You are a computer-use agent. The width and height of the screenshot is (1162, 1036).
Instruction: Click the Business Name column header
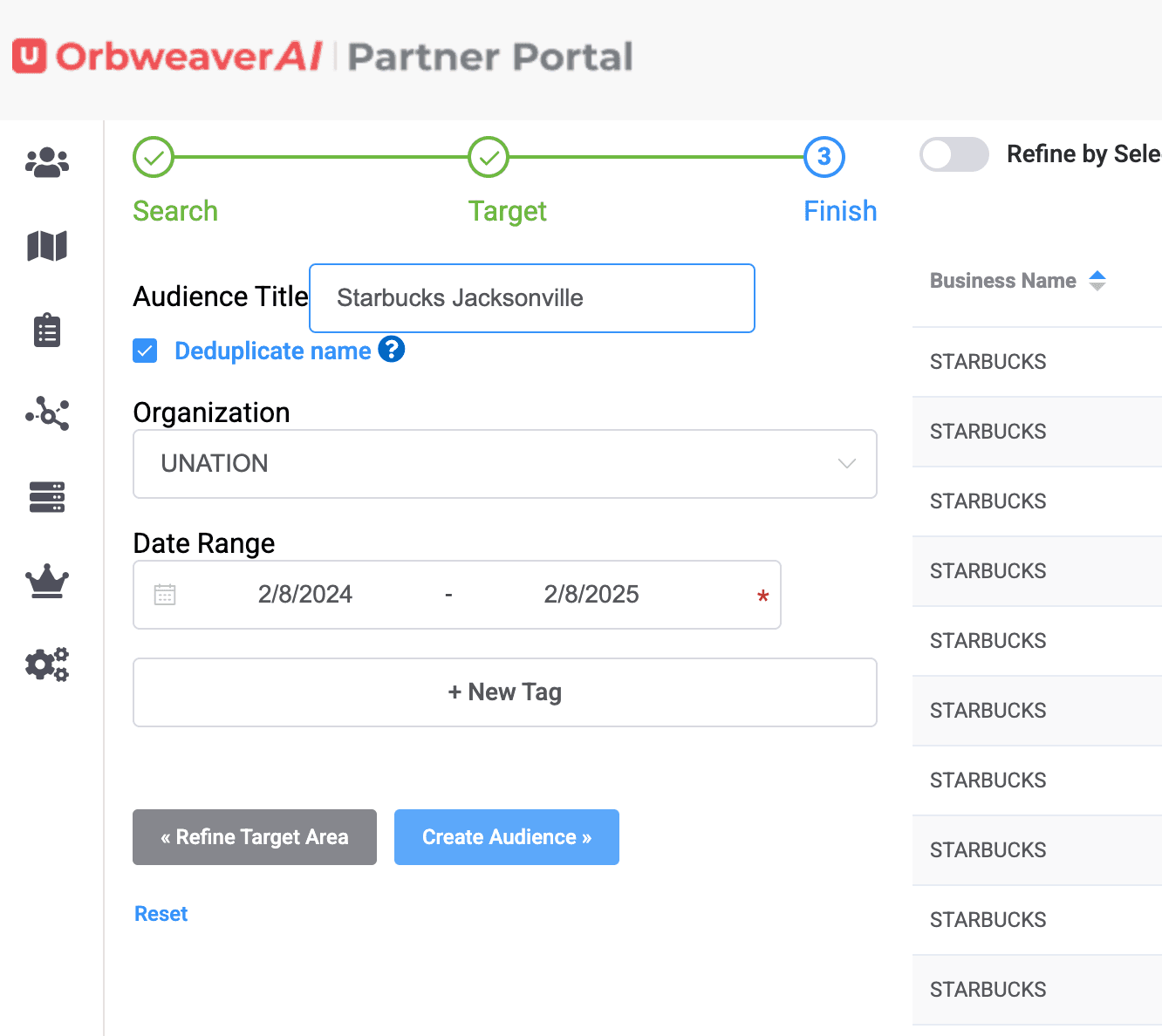1003,281
